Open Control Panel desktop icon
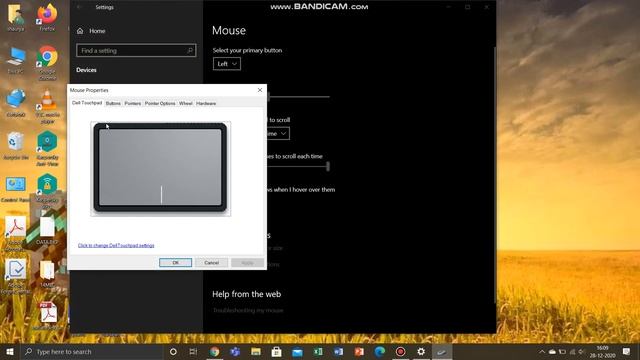This screenshot has width=640, height=360. point(16,189)
